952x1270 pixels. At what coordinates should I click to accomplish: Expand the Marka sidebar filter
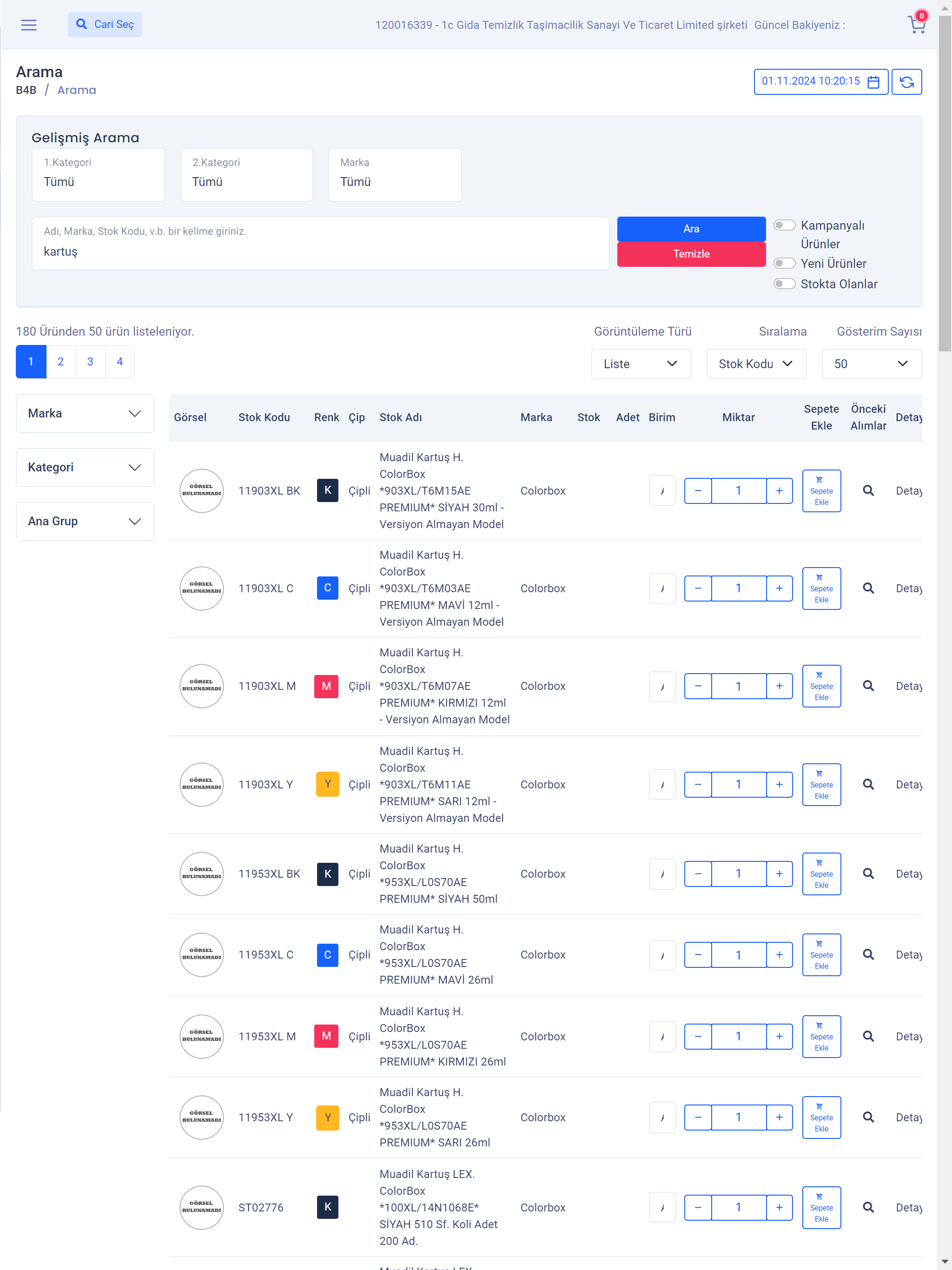pos(85,413)
